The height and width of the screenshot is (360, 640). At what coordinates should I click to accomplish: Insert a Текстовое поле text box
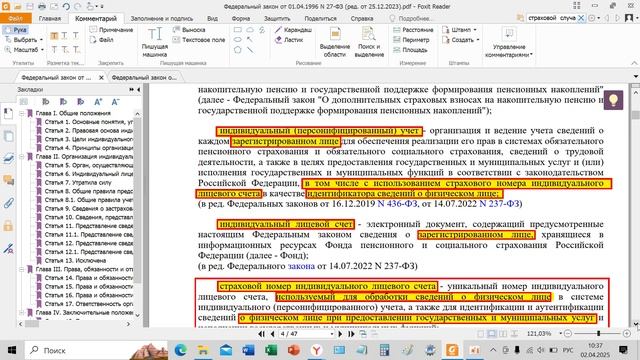199,40
